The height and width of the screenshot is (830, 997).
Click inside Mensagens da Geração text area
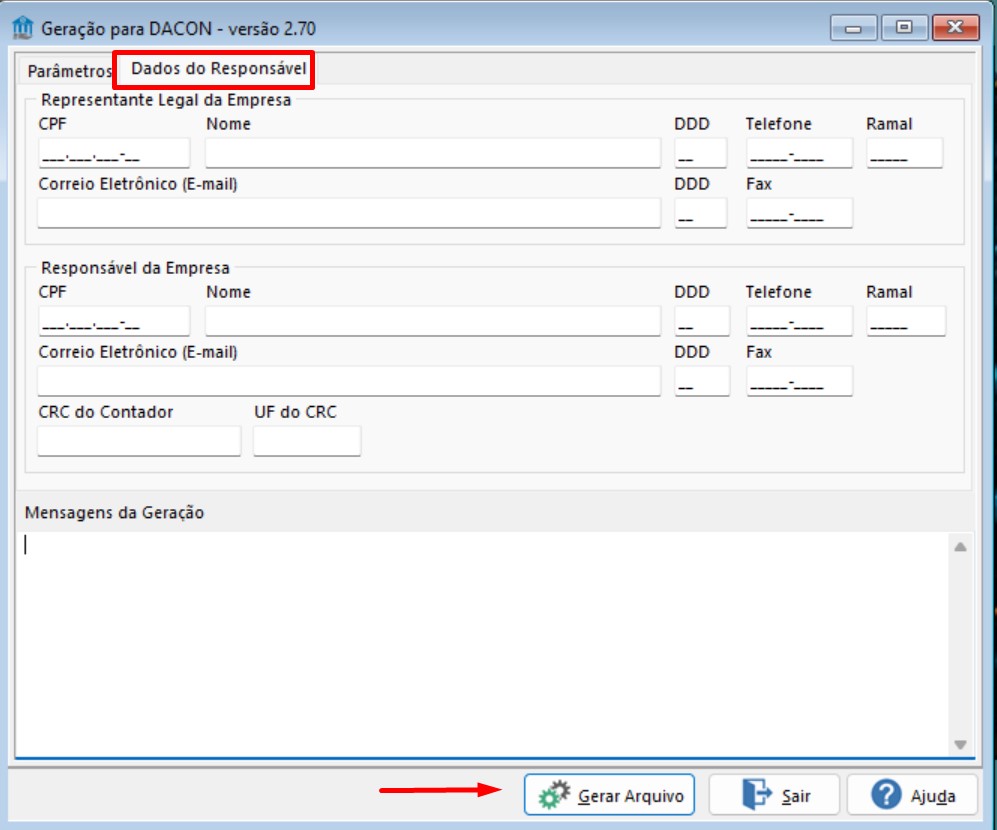click(x=481, y=644)
